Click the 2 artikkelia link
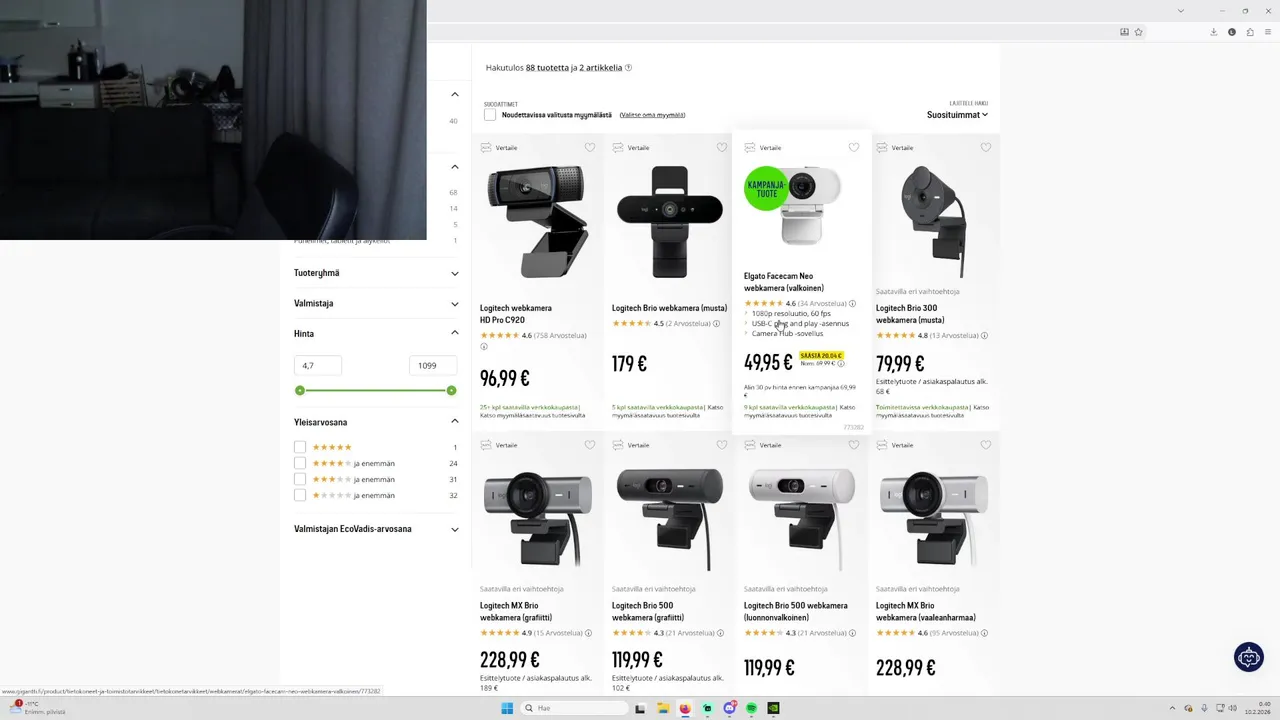This screenshot has width=1280, height=720. [600, 68]
